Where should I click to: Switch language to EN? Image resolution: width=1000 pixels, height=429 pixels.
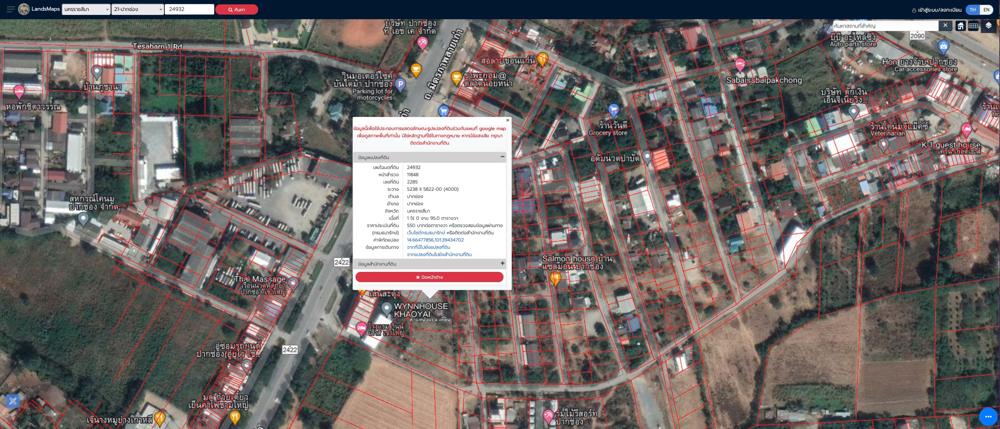985,10
